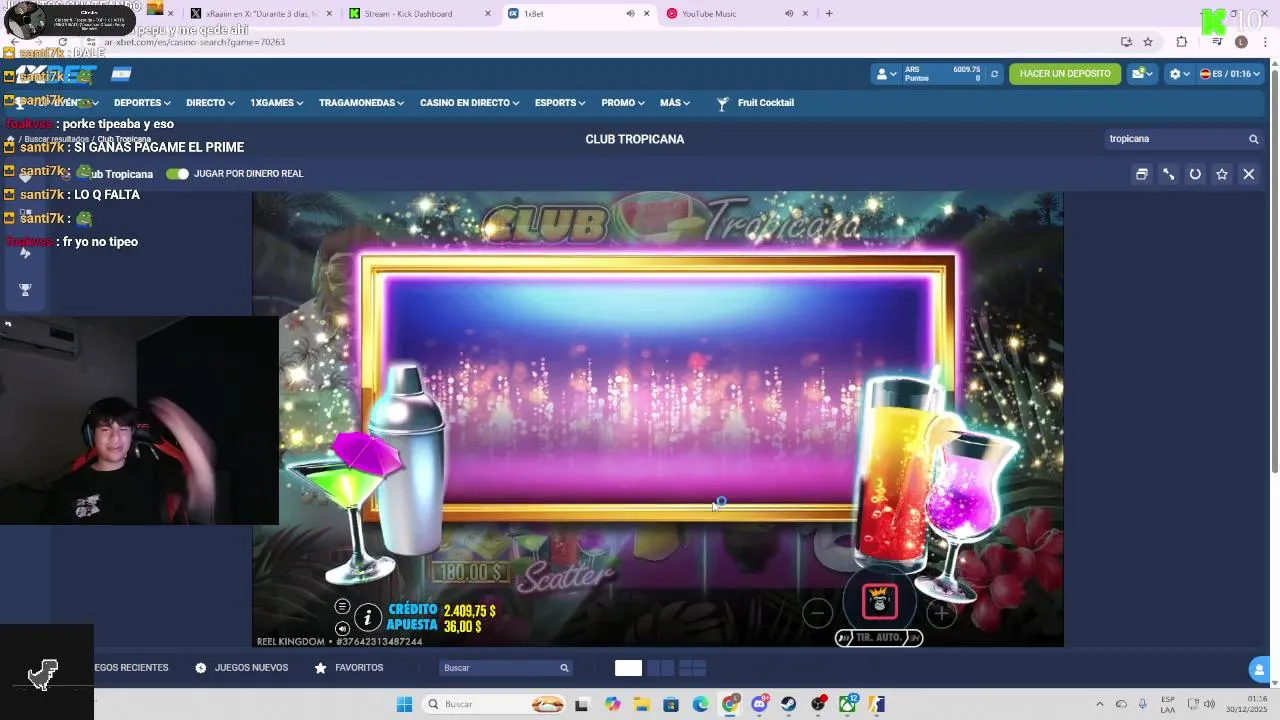
Task: Show hidden system tray icons
Action: coord(1100,704)
